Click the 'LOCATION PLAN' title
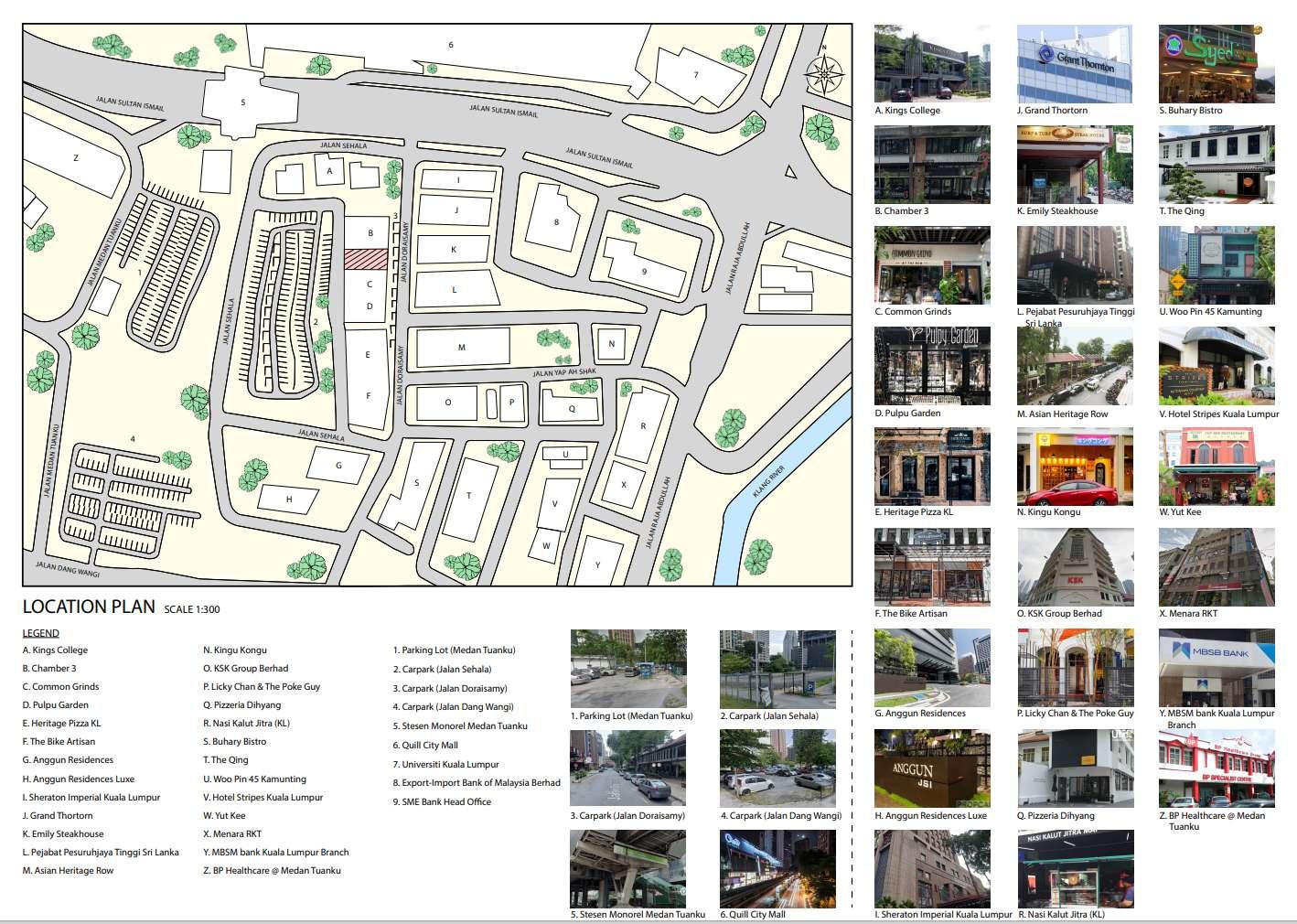Image resolution: width=1297 pixels, height=924 pixels. tap(89, 607)
